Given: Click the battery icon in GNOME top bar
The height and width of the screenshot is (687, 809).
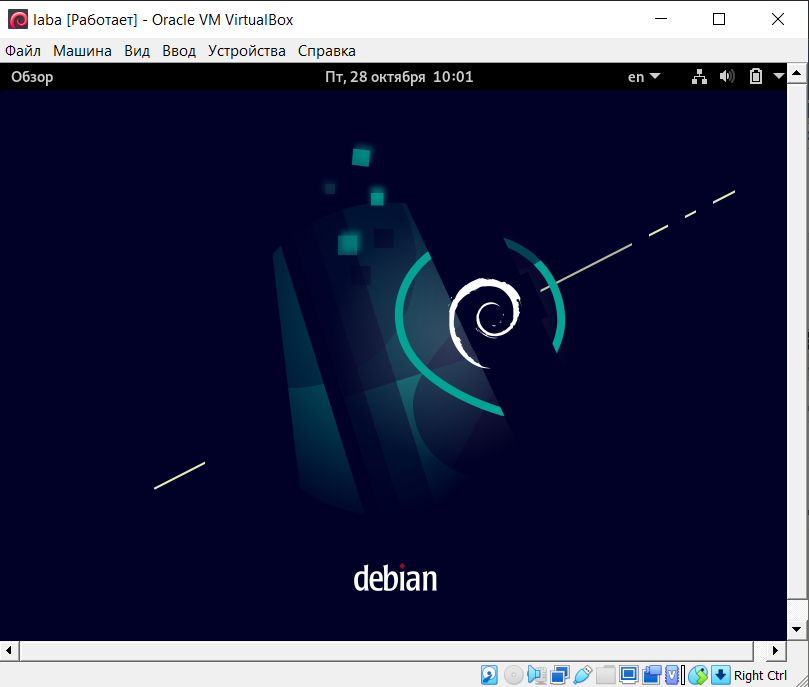Looking at the screenshot, I should coord(756,76).
